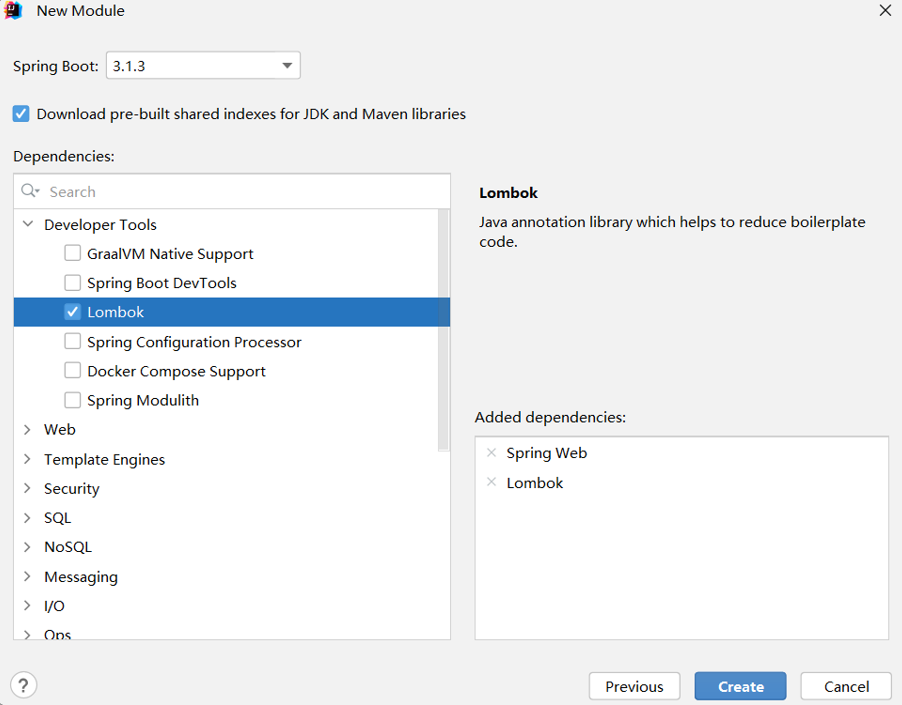Click the Create button
The width and height of the screenshot is (902, 705).
(x=740, y=686)
